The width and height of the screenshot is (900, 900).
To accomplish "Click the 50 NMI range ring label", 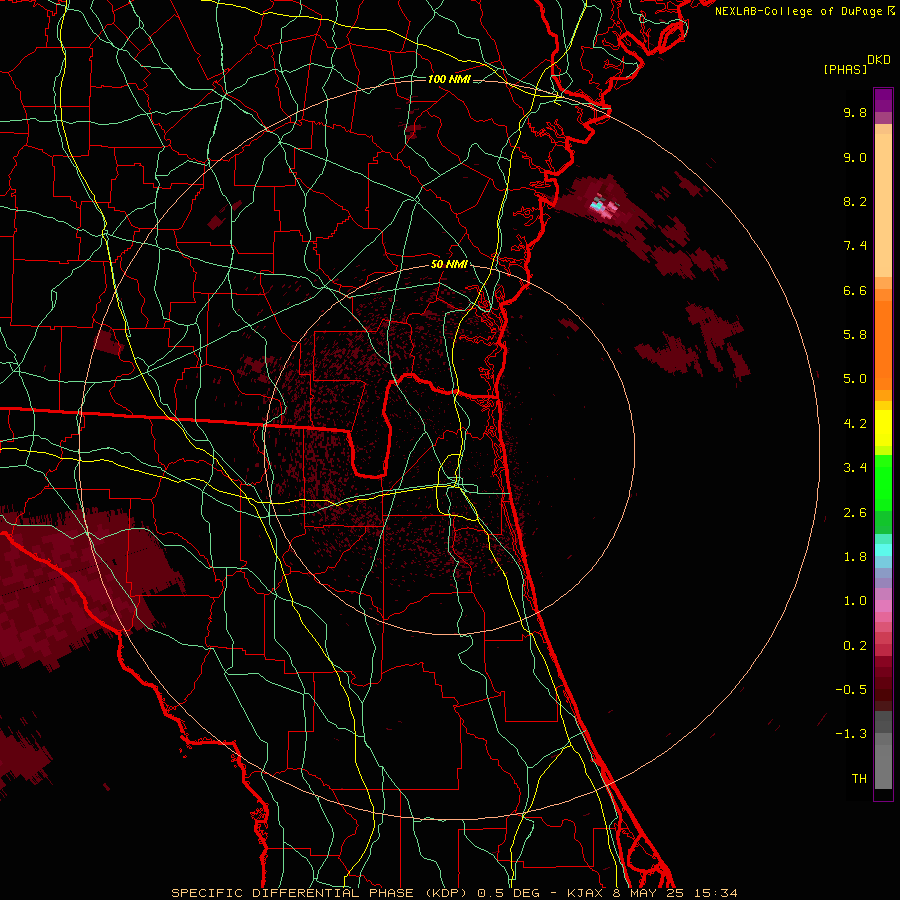I will (449, 265).
